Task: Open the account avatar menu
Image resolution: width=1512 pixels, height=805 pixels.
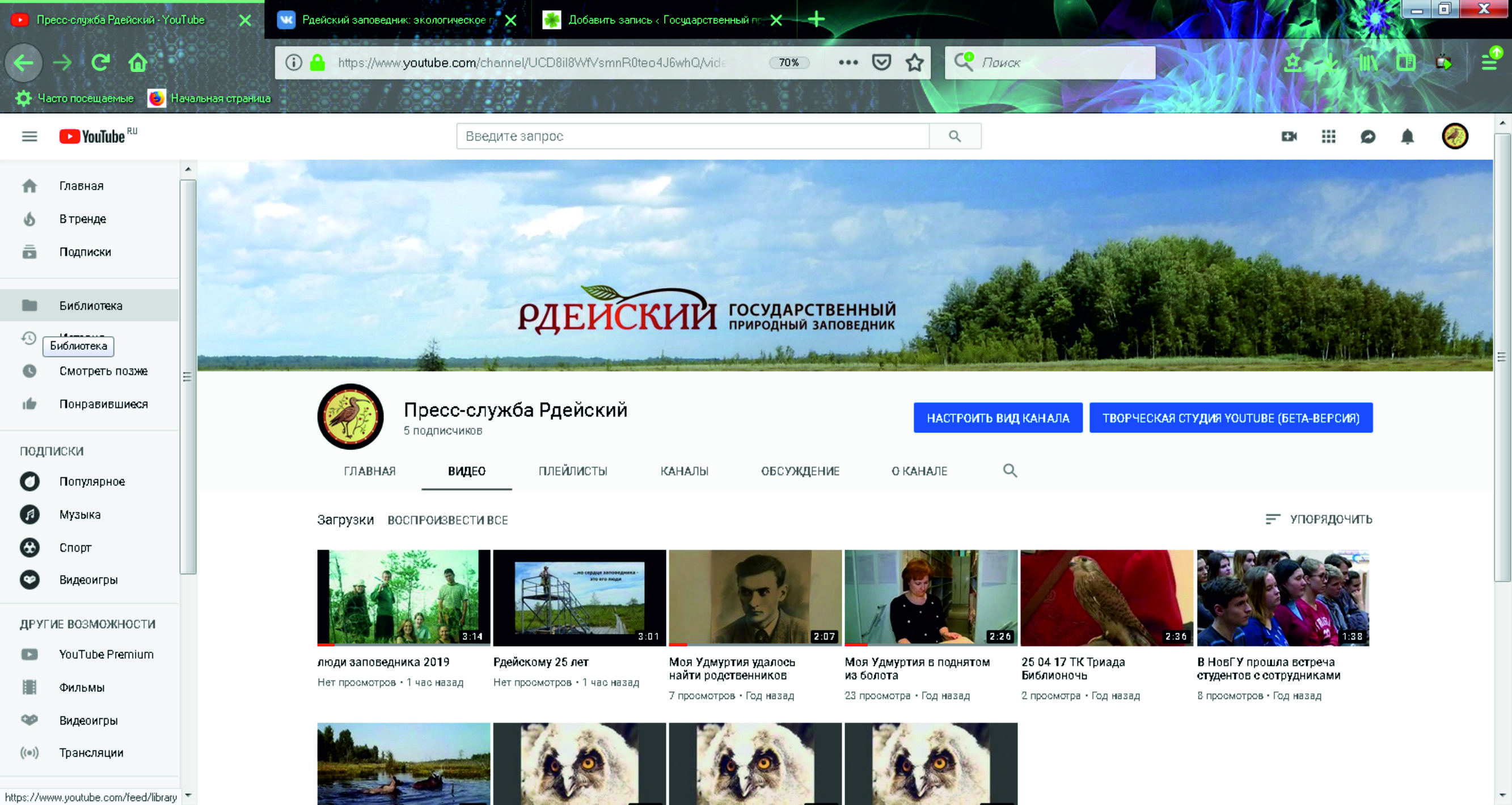Action: pos(1455,136)
